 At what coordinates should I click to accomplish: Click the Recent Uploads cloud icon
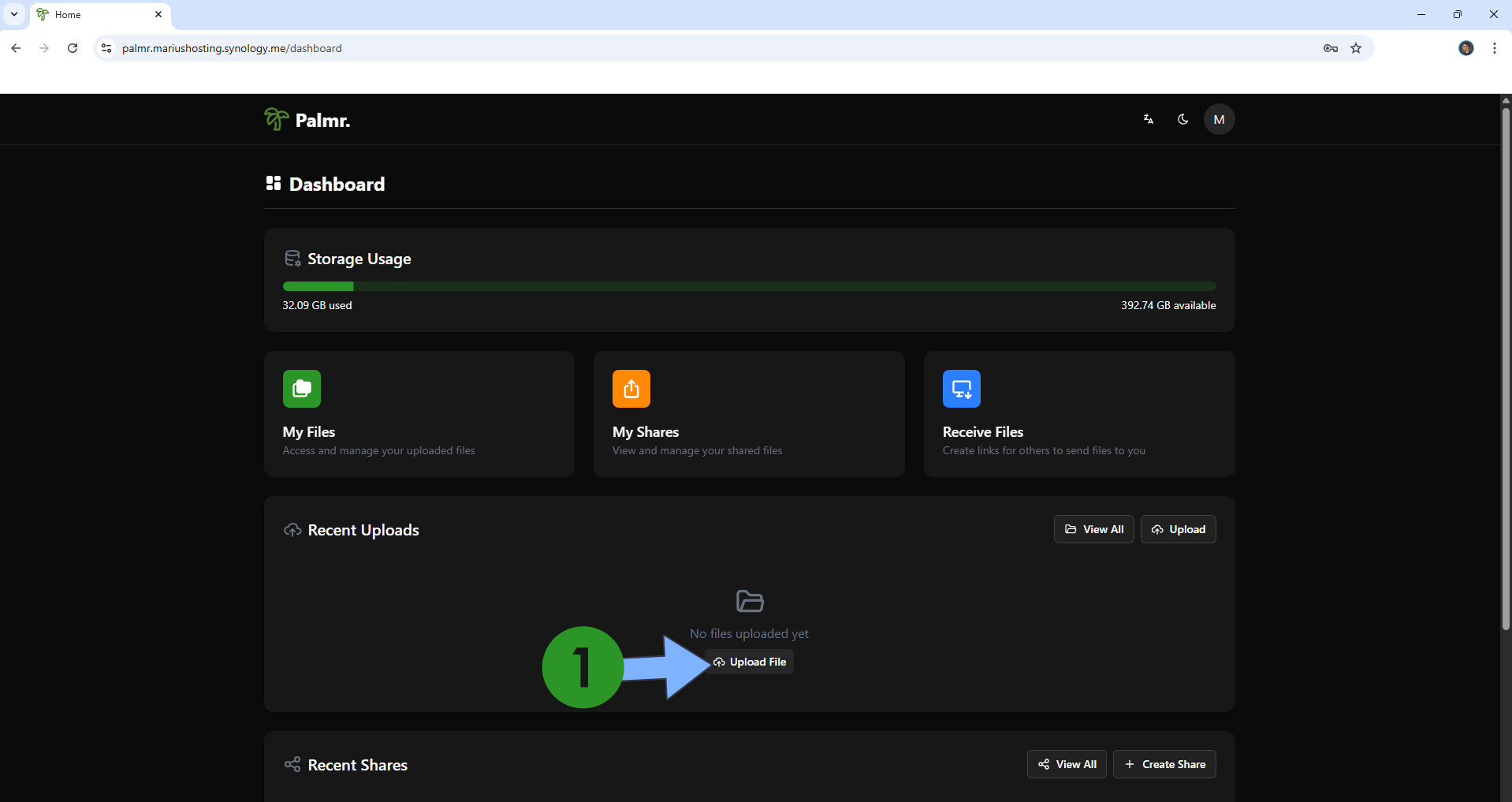(292, 530)
